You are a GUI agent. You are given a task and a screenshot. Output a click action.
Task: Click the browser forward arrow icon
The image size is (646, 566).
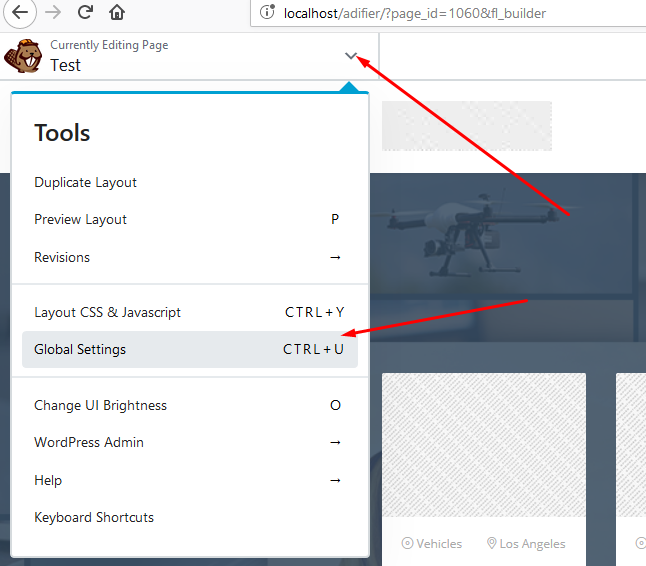[x=53, y=13]
